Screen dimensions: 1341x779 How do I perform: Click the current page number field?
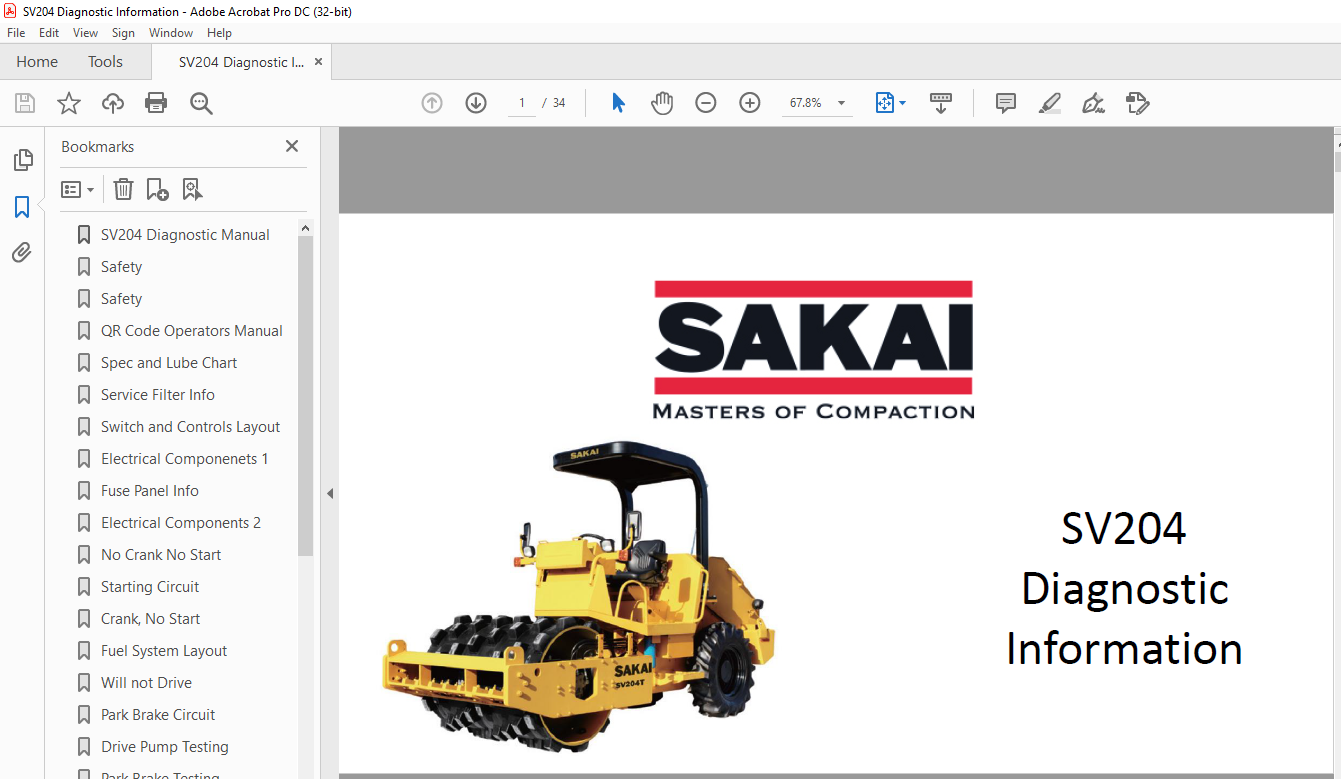[521, 103]
